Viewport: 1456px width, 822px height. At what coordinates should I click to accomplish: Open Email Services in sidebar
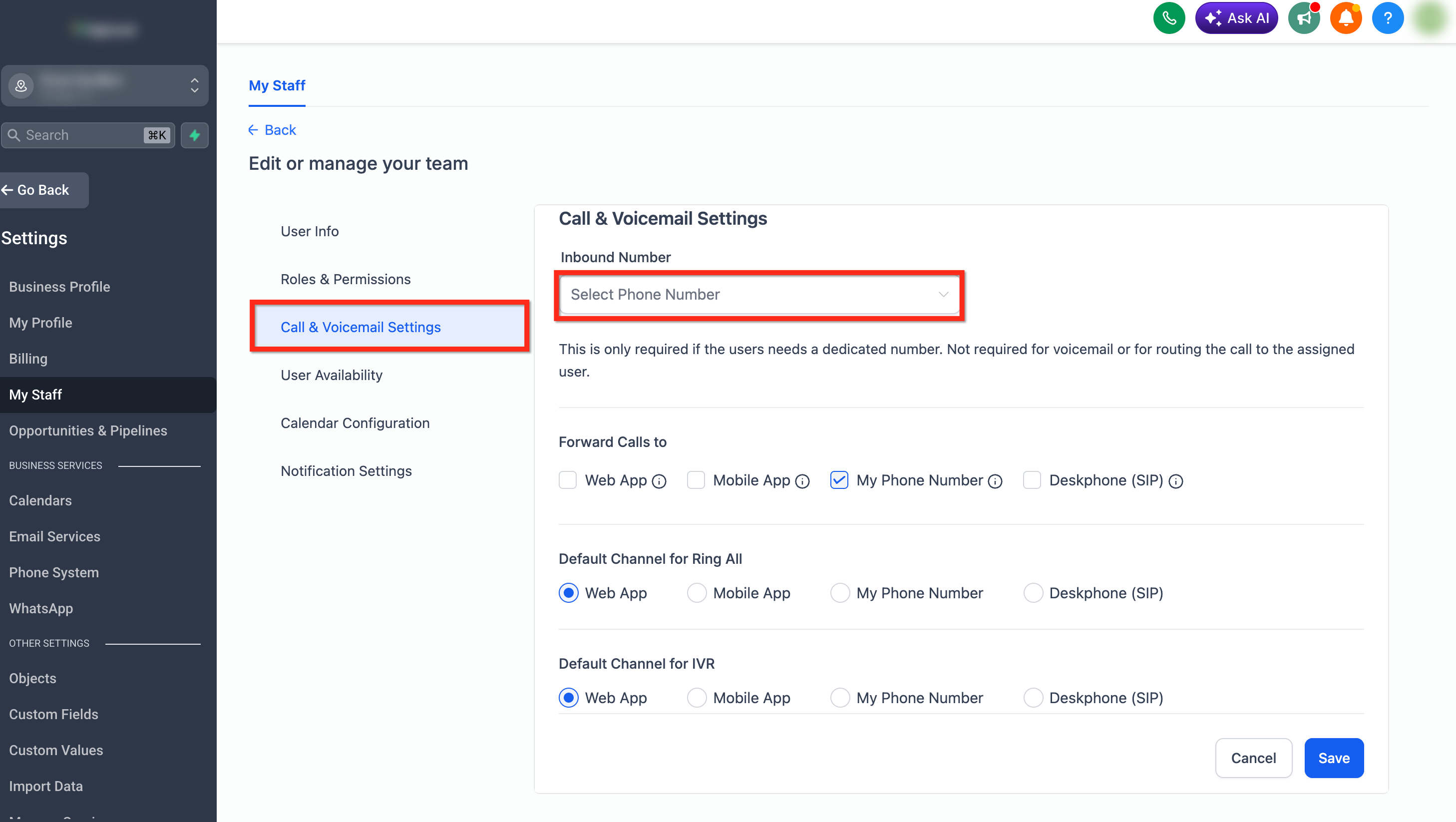54,536
